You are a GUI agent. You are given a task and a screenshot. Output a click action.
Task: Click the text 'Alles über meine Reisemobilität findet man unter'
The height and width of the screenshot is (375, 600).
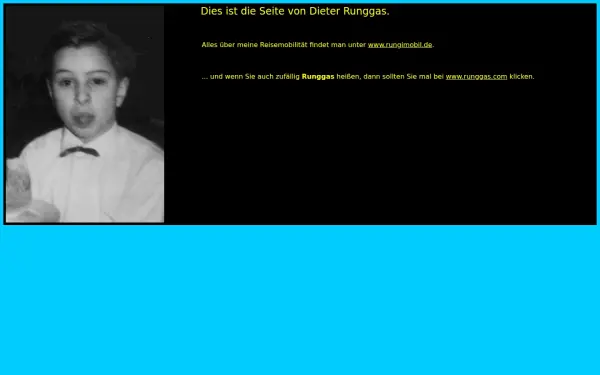pyautogui.click(x=284, y=45)
